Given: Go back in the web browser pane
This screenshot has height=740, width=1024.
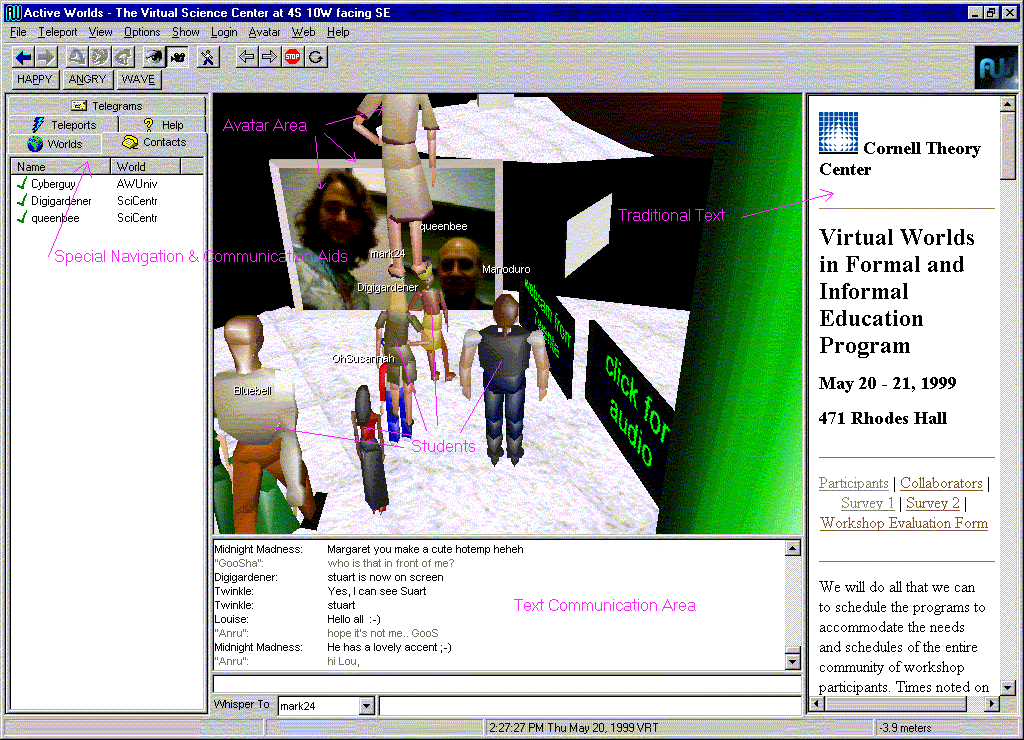Looking at the screenshot, I should [246, 57].
